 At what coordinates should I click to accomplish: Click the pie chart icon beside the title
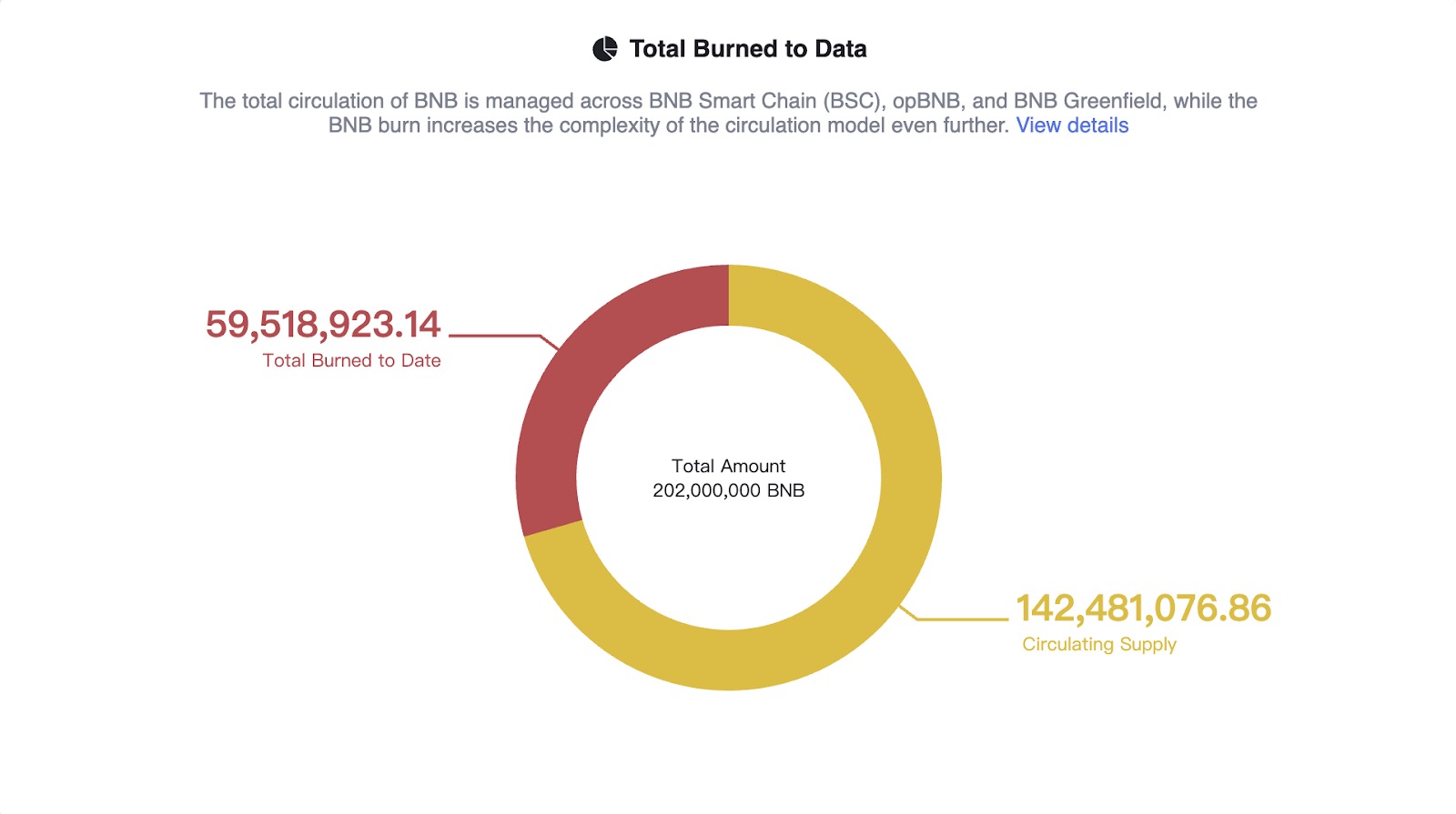coord(605,49)
